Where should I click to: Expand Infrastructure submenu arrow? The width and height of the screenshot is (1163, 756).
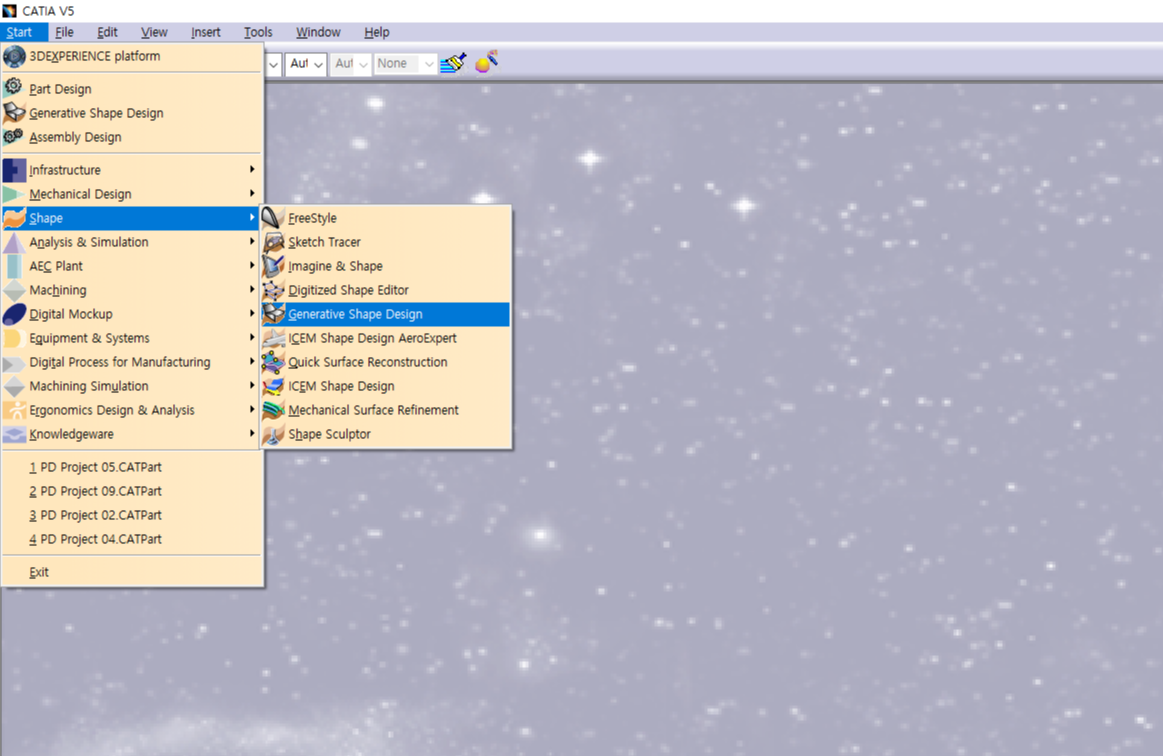252,169
